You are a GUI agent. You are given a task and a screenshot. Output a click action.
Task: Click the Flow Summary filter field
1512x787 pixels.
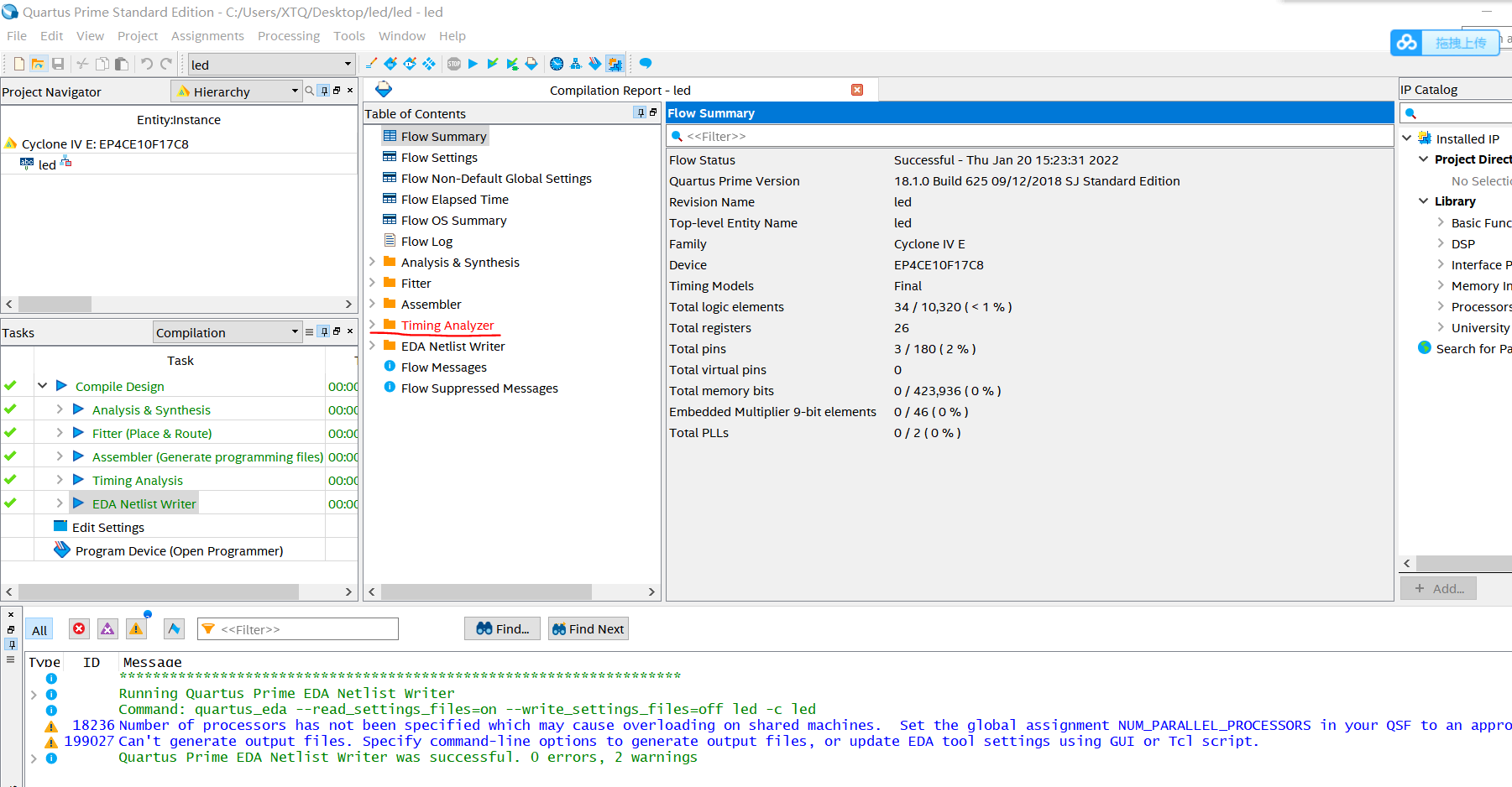(x=1029, y=136)
